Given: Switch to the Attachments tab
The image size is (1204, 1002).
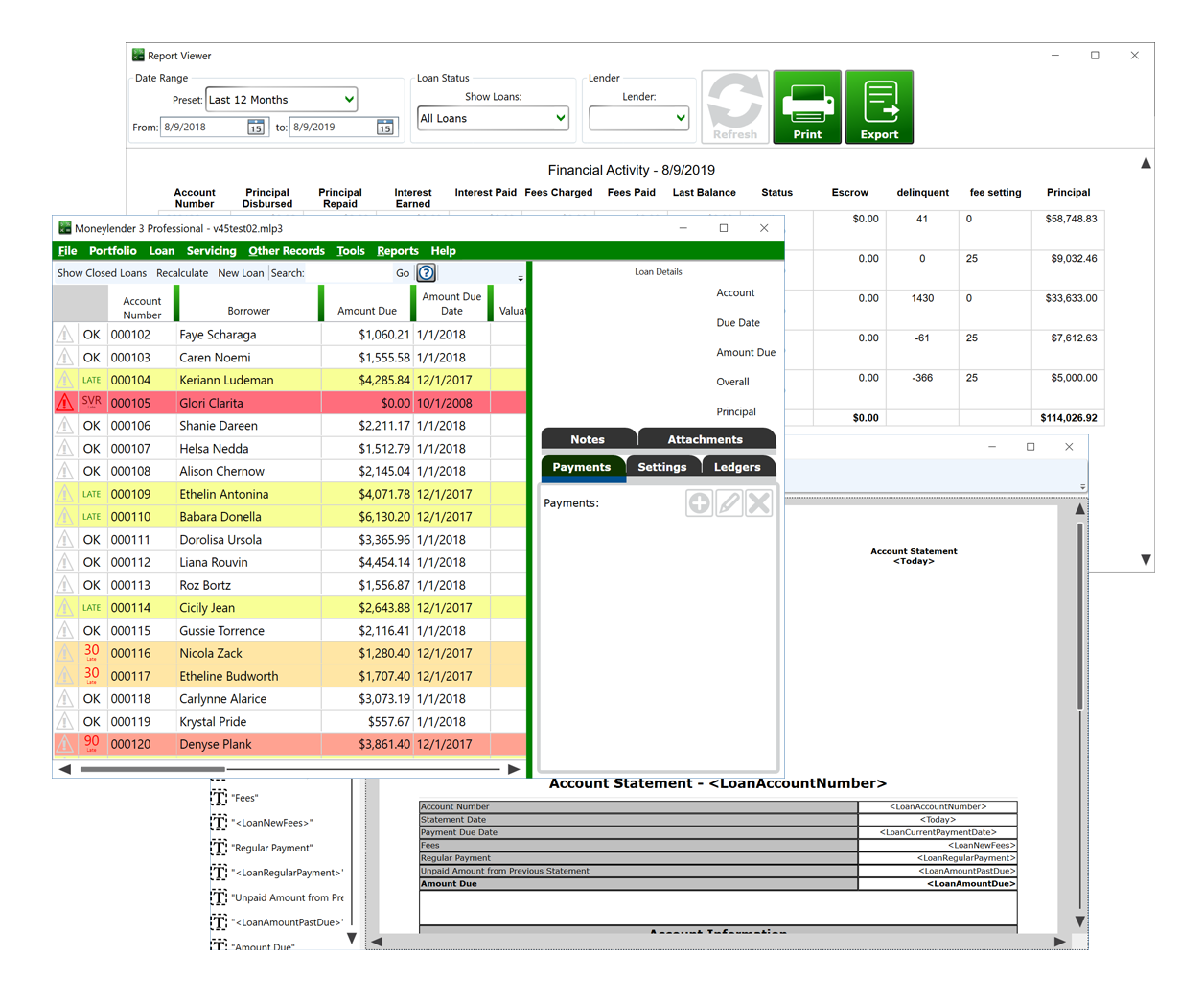Looking at the screenshot, I should pos(706,439).
